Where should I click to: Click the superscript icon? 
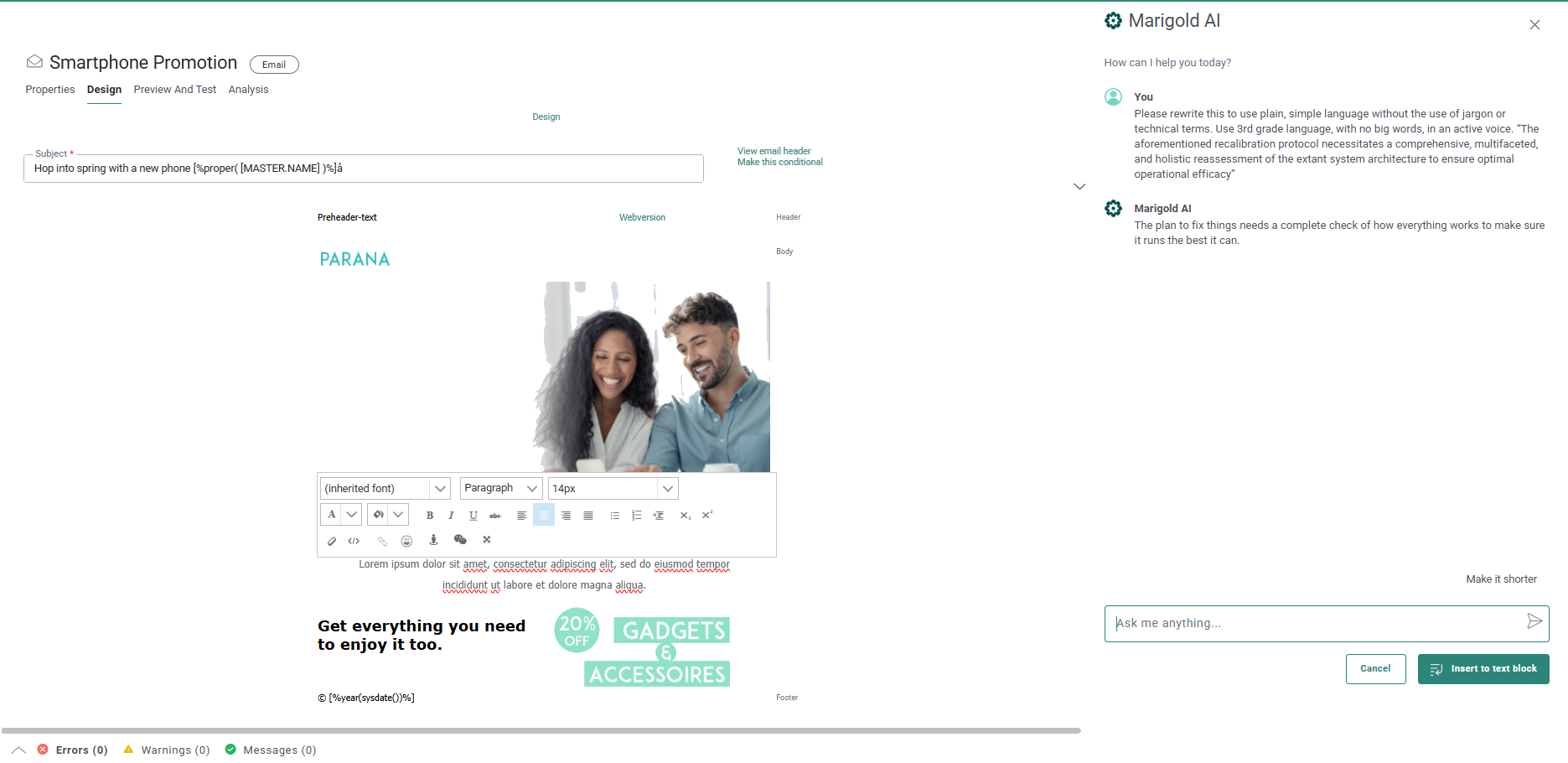[x=707, y=516]
